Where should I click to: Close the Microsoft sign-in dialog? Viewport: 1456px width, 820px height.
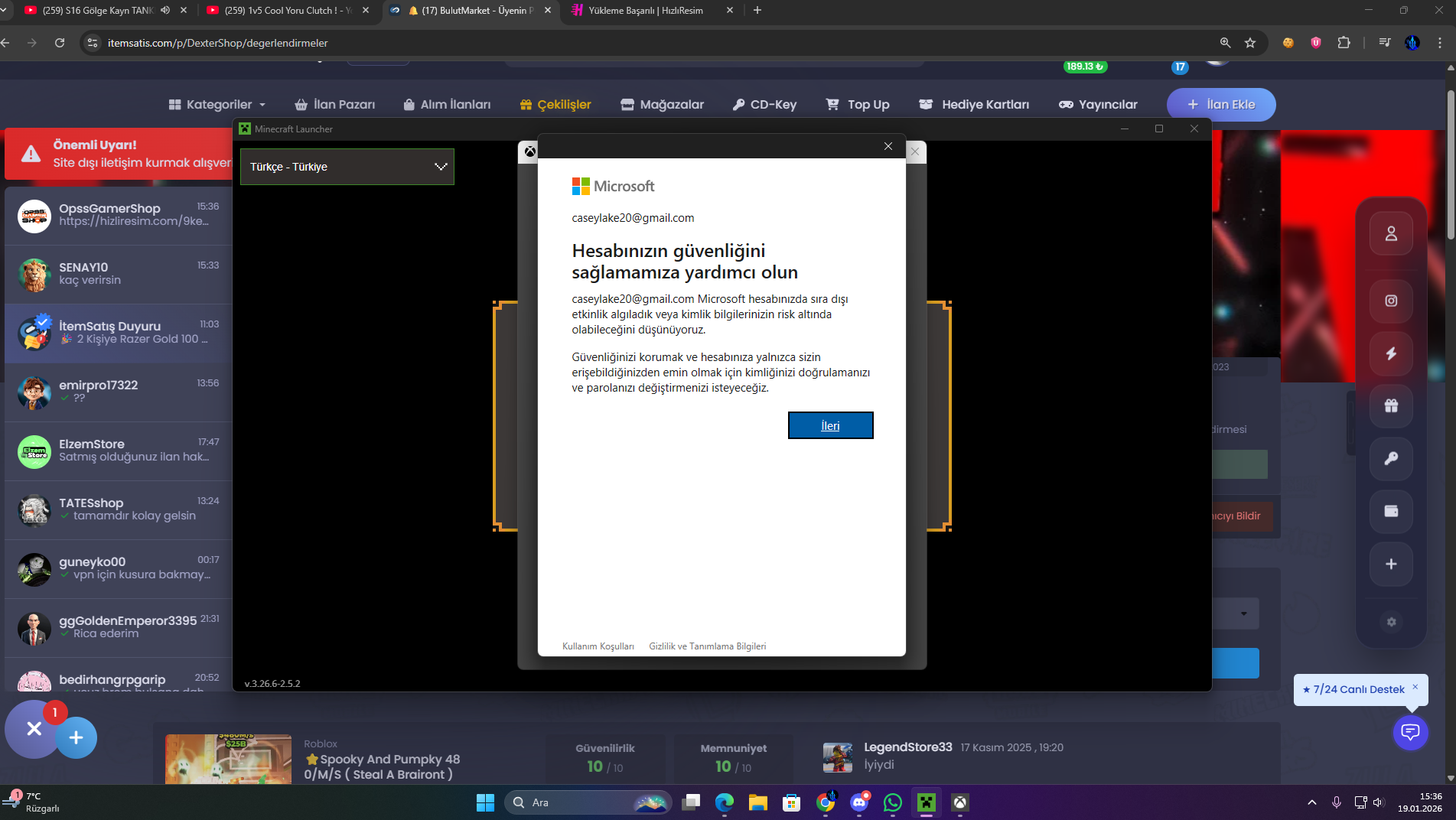tap(888, 146)
